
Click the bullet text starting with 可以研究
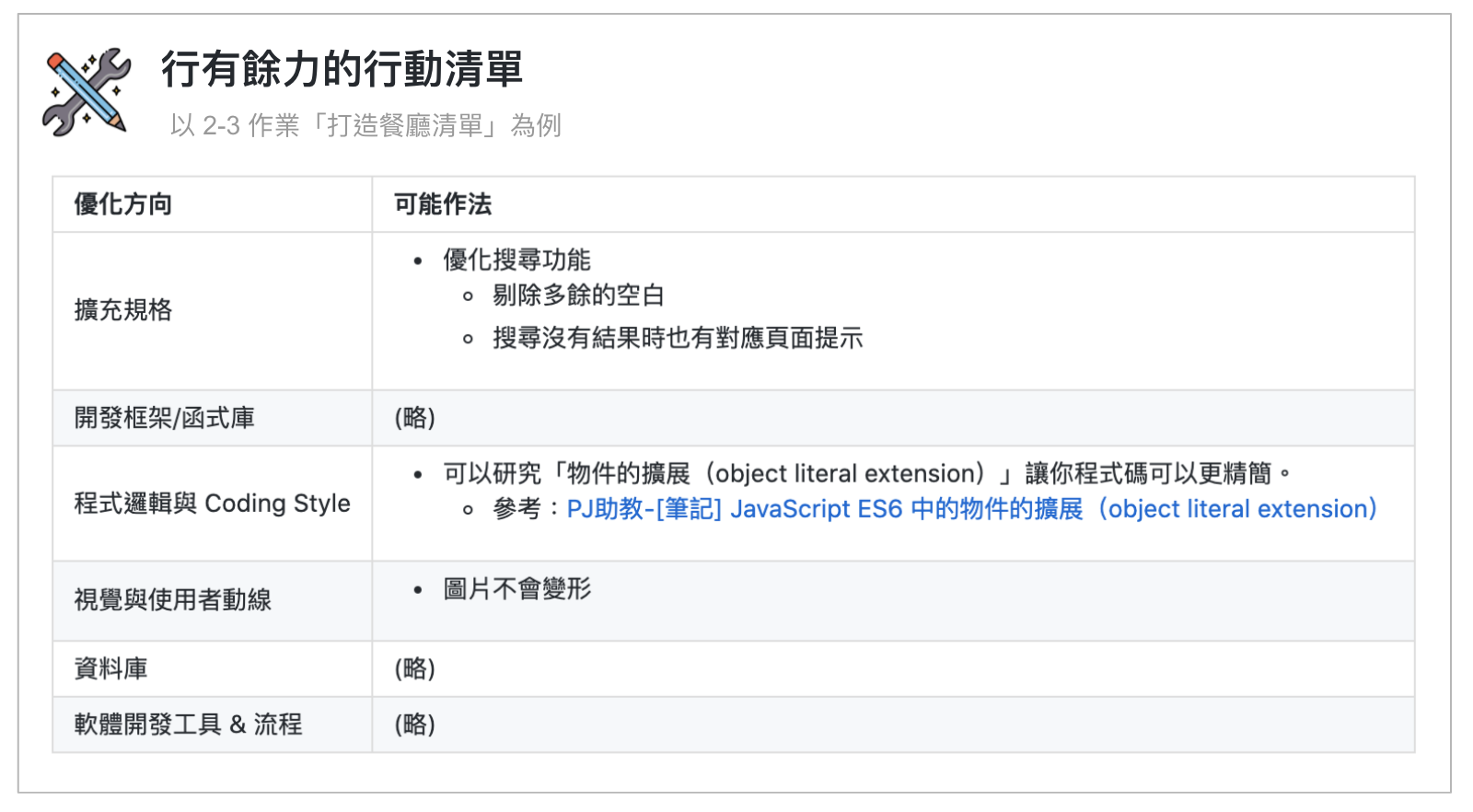(x=856, y=474)
